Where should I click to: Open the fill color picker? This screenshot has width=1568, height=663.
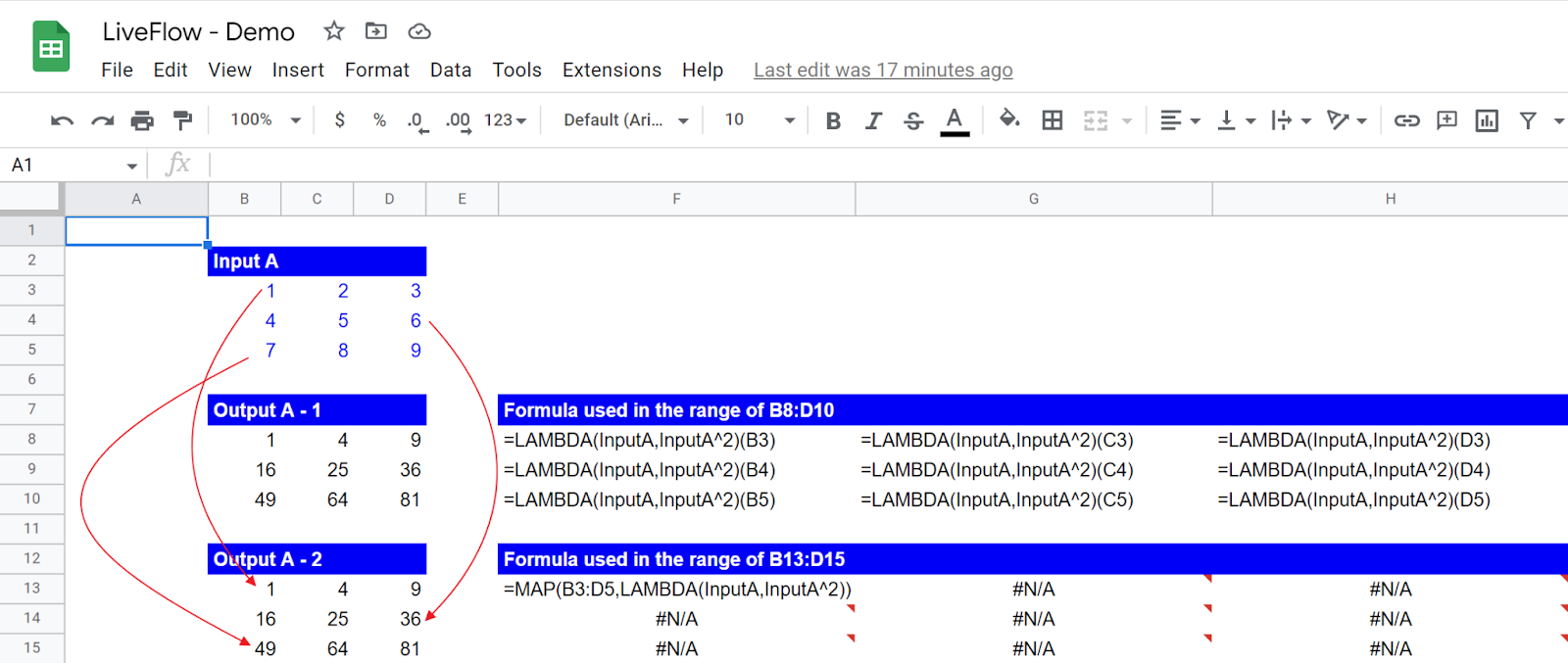click(1009, 119)
